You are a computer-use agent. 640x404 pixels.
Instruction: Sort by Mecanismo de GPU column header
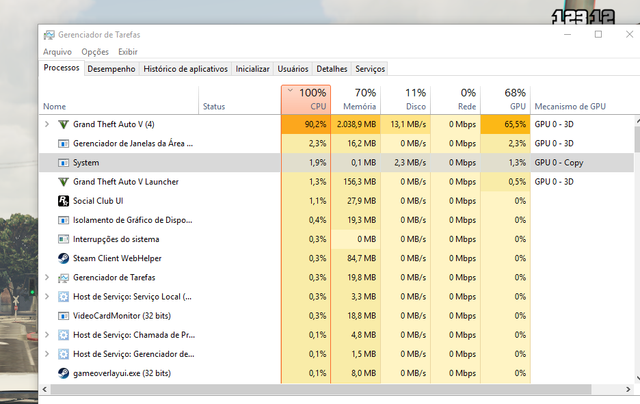[x=582, y=100]
